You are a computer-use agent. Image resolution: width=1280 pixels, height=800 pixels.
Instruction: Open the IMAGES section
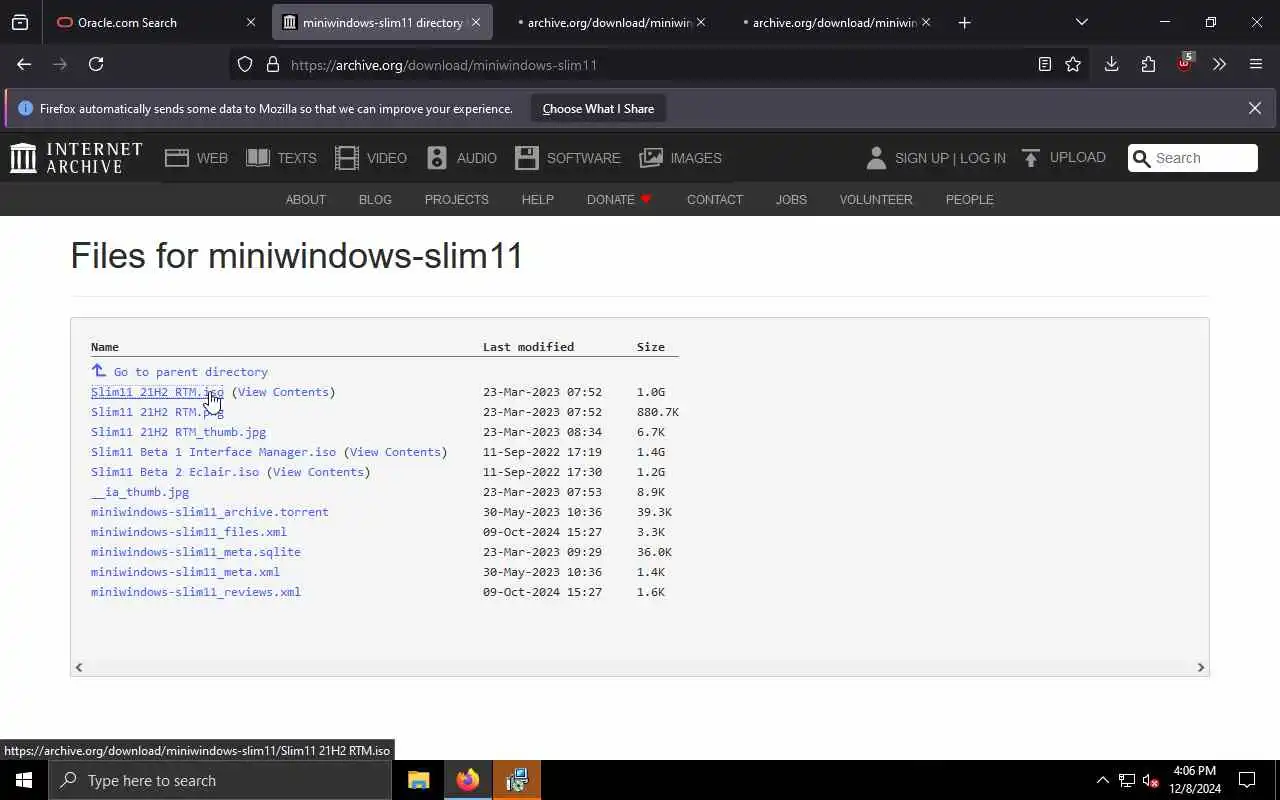pos(680,158)
